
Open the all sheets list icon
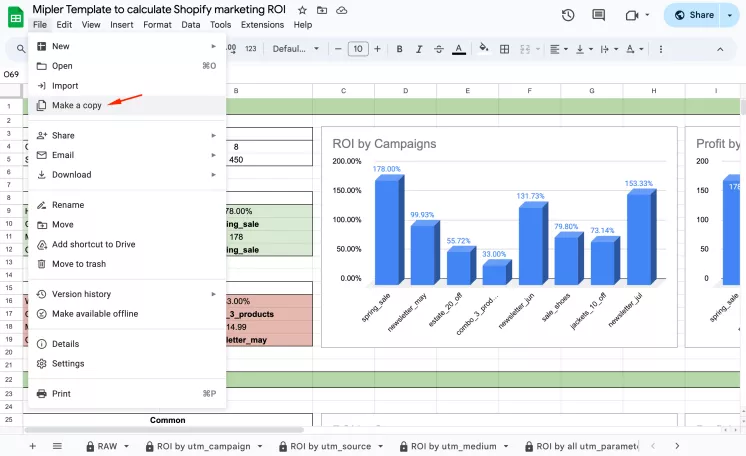tap(57, 446)
